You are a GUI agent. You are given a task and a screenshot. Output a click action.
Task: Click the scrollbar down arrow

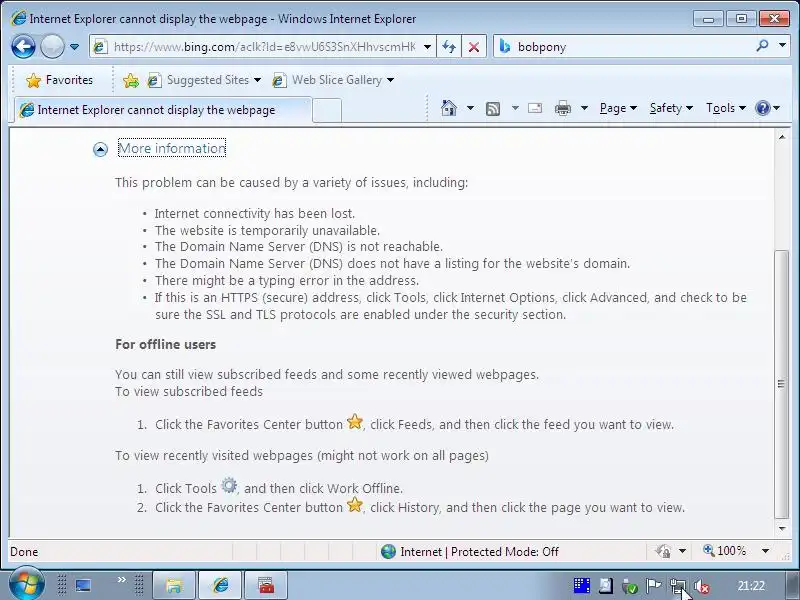(782, 529)
